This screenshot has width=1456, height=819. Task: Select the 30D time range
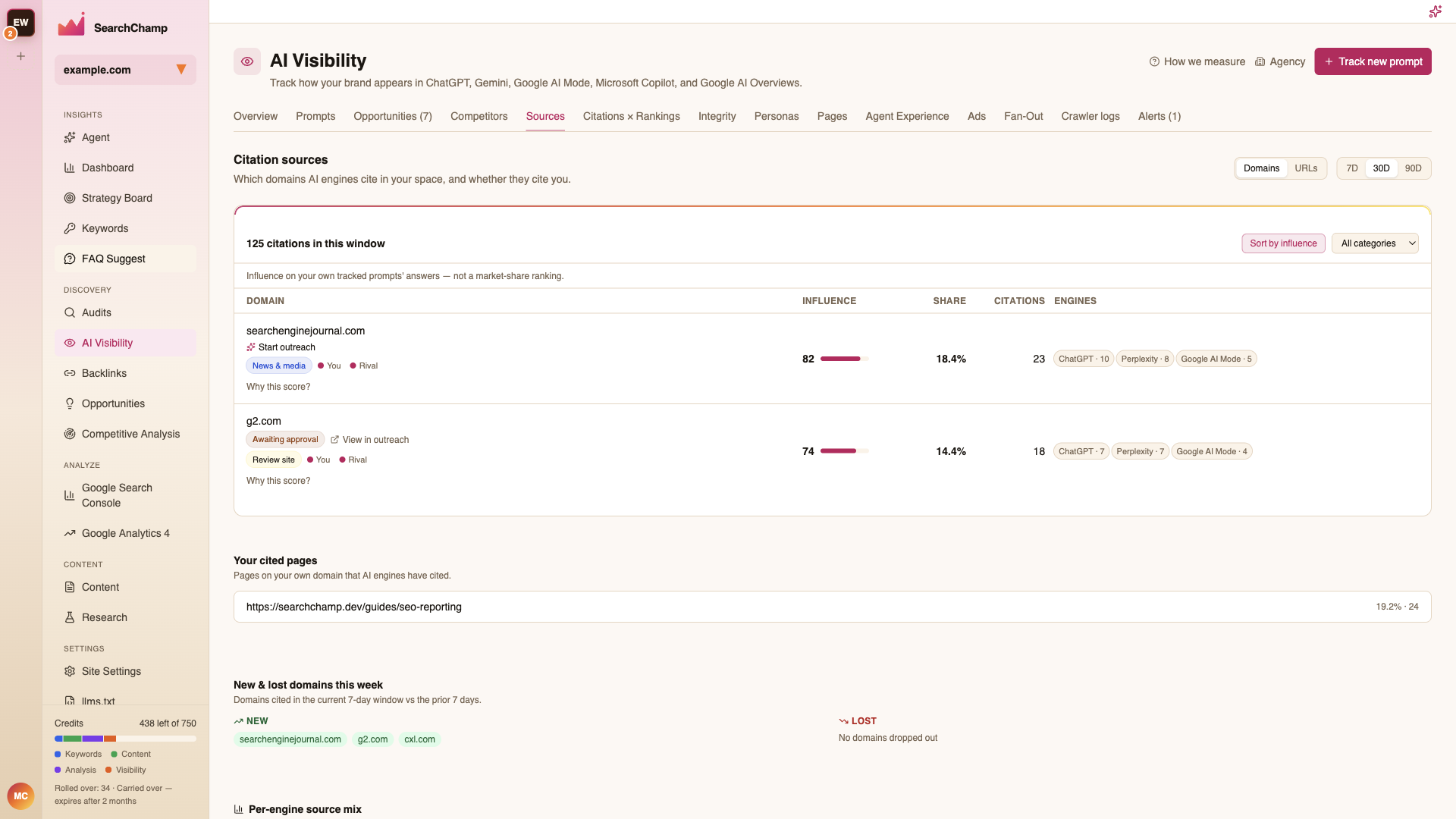click(1381, 168)
